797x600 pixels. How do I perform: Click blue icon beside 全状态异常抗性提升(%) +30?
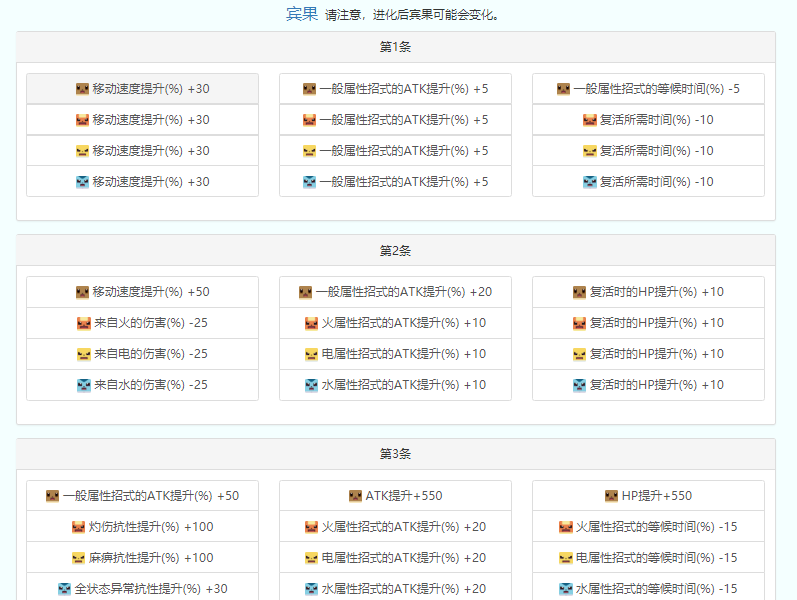click(x=65, y=589)
